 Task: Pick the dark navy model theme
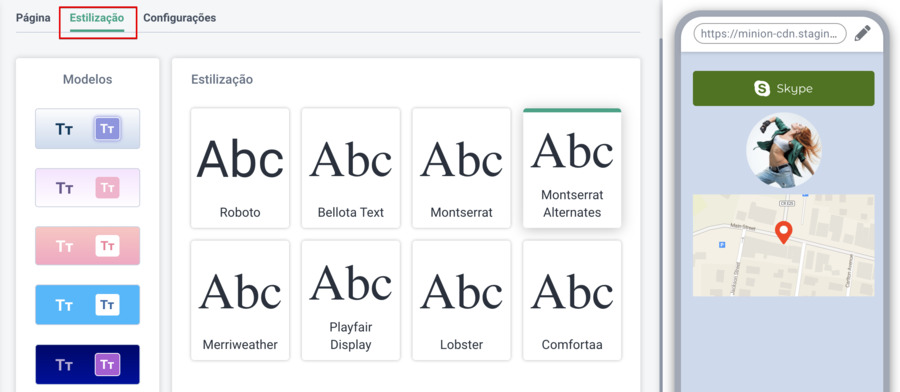[x=87, y=364]
